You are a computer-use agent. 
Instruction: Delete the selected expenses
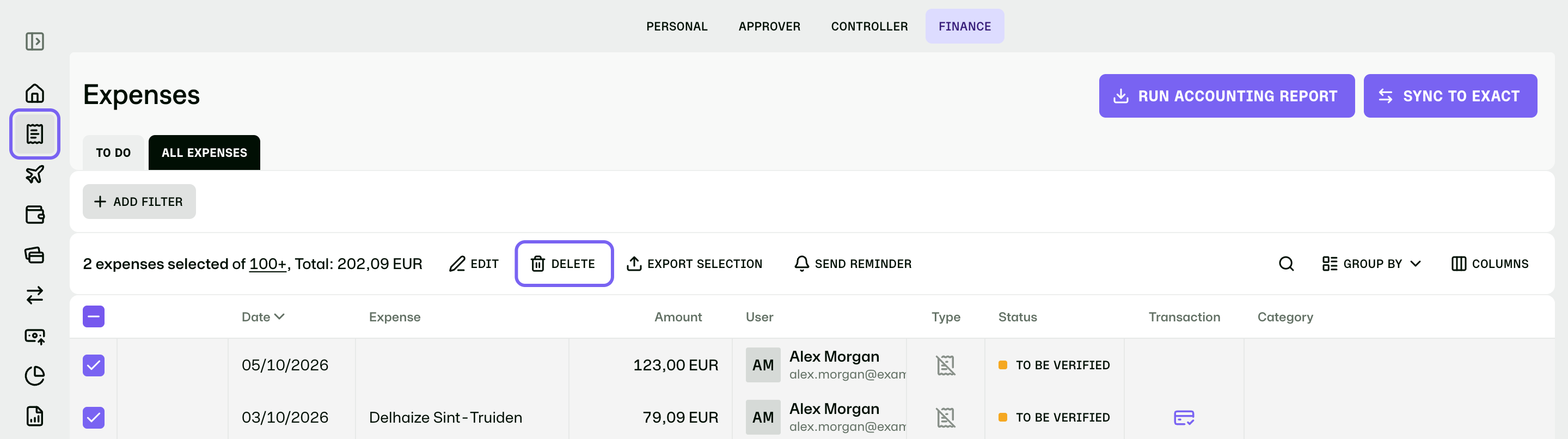point(564,264)
